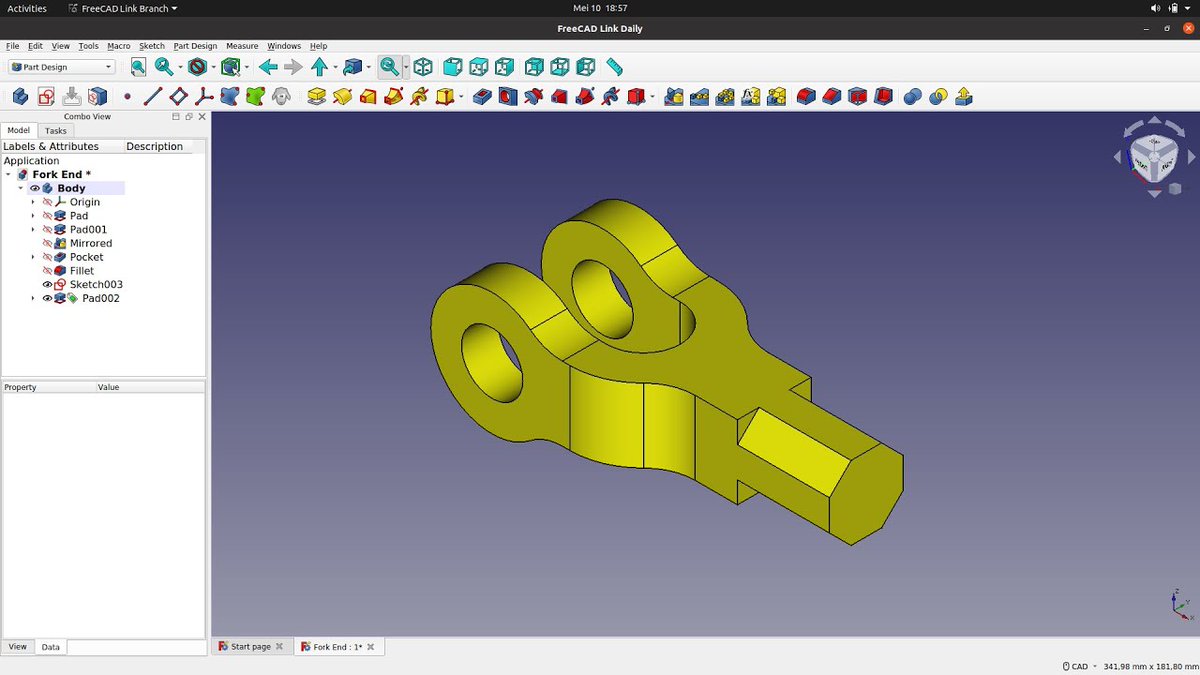The width and height of the screenshot is (1200, 675).
Task: Click the Polar pattern tool
Action: (725, 96)
